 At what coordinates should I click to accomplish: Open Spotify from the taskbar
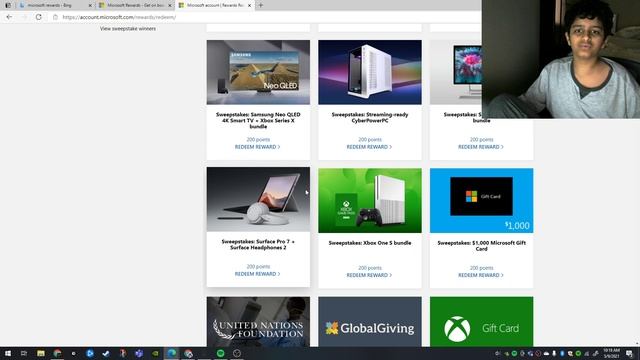[220, 353]
